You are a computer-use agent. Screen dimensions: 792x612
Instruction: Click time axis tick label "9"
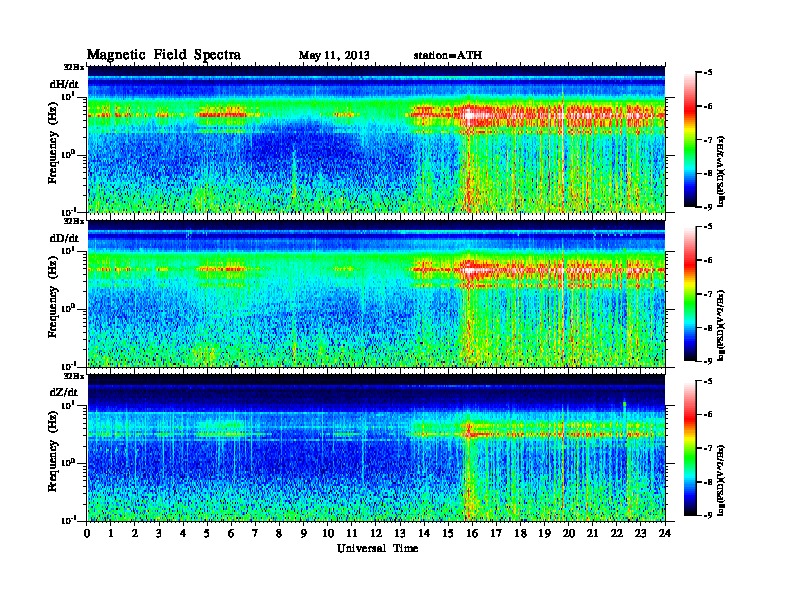coord(304,533)
